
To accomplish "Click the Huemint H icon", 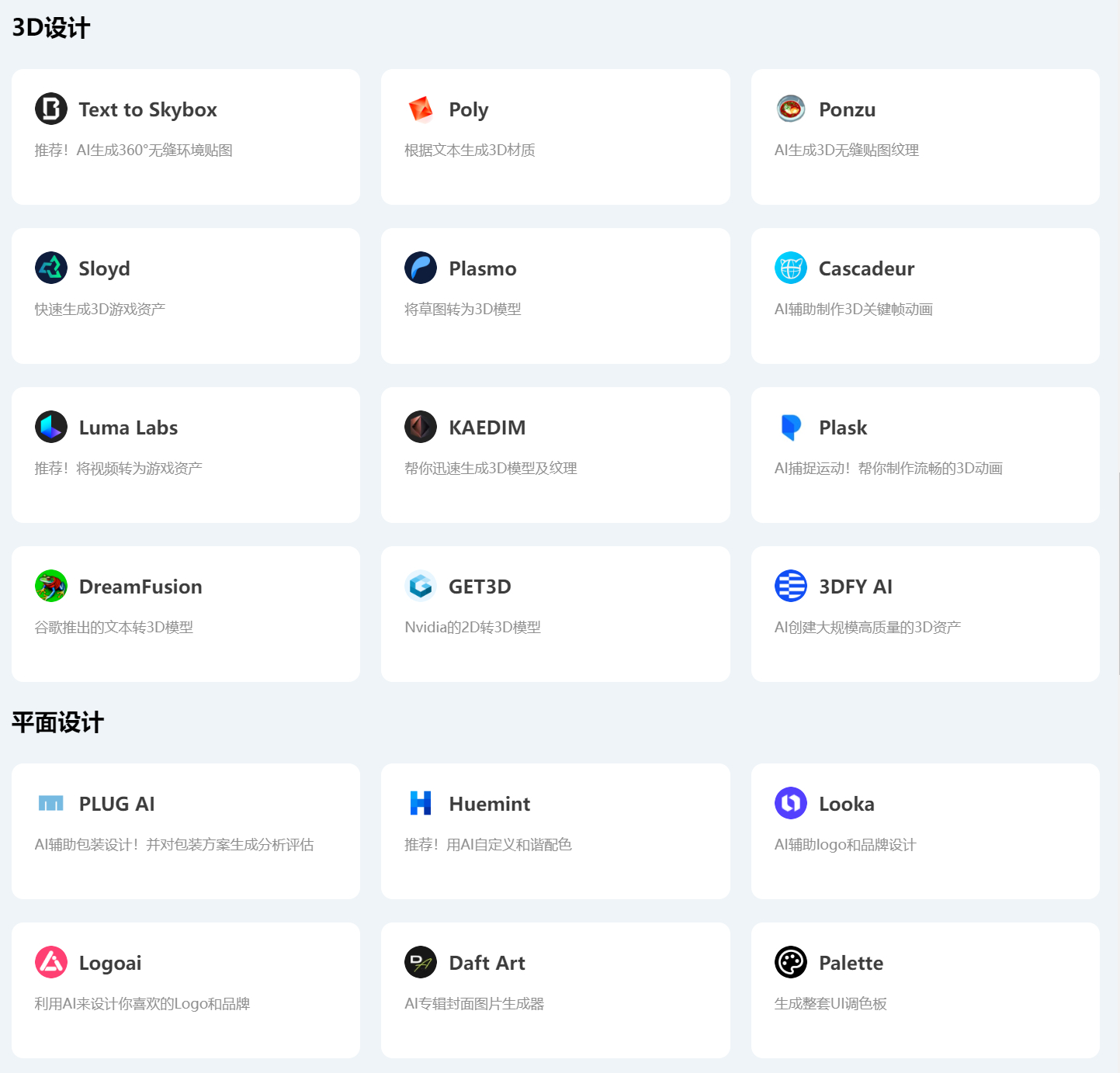I will 421,803.
